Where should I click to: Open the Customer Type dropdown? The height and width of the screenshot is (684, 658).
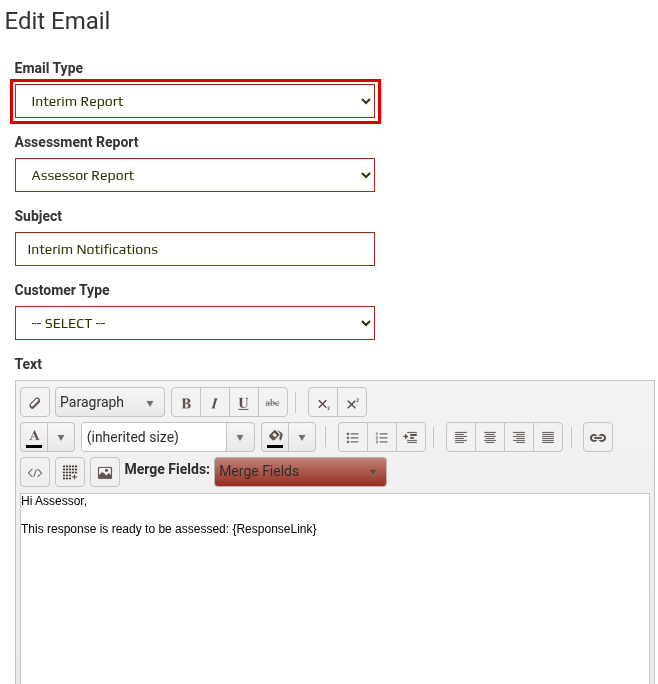[x=195, y=323]
